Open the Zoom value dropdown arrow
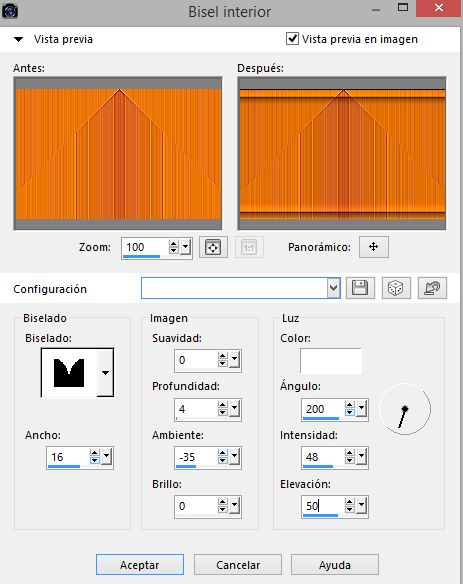 [x=185, y=247]
